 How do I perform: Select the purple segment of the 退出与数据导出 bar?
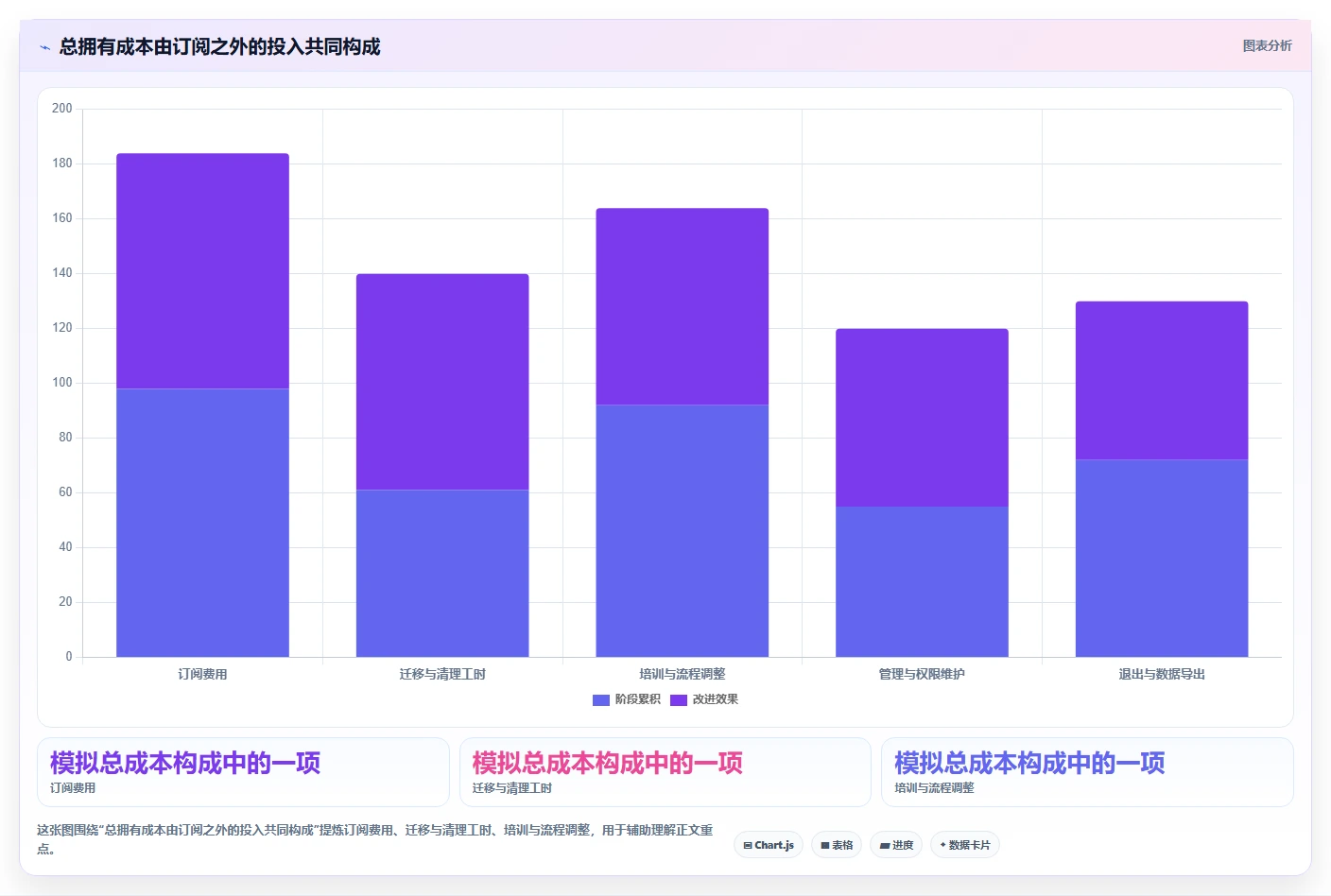click(1162, 381)
